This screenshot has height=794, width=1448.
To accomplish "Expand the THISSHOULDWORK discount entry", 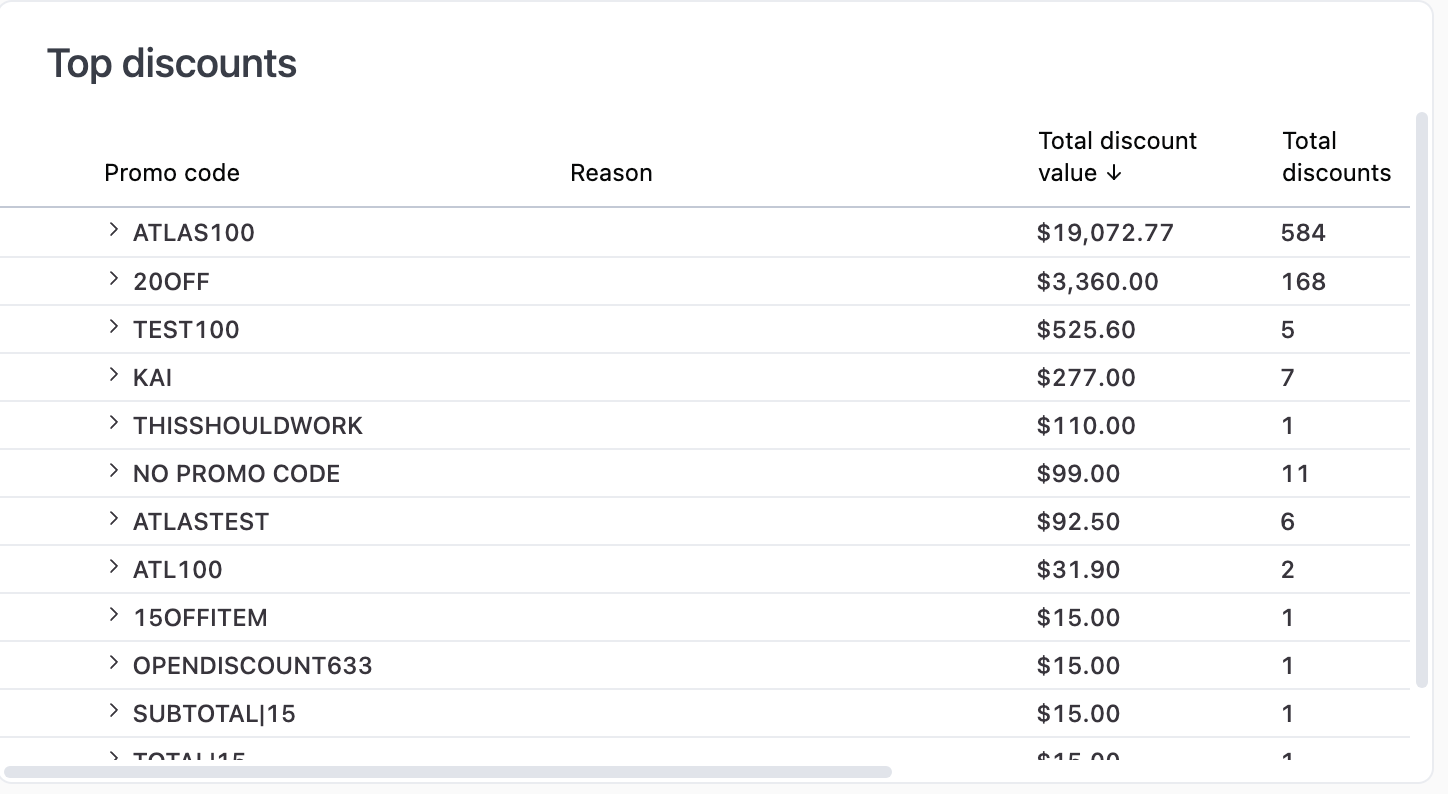I will click(x=113, y=424).
